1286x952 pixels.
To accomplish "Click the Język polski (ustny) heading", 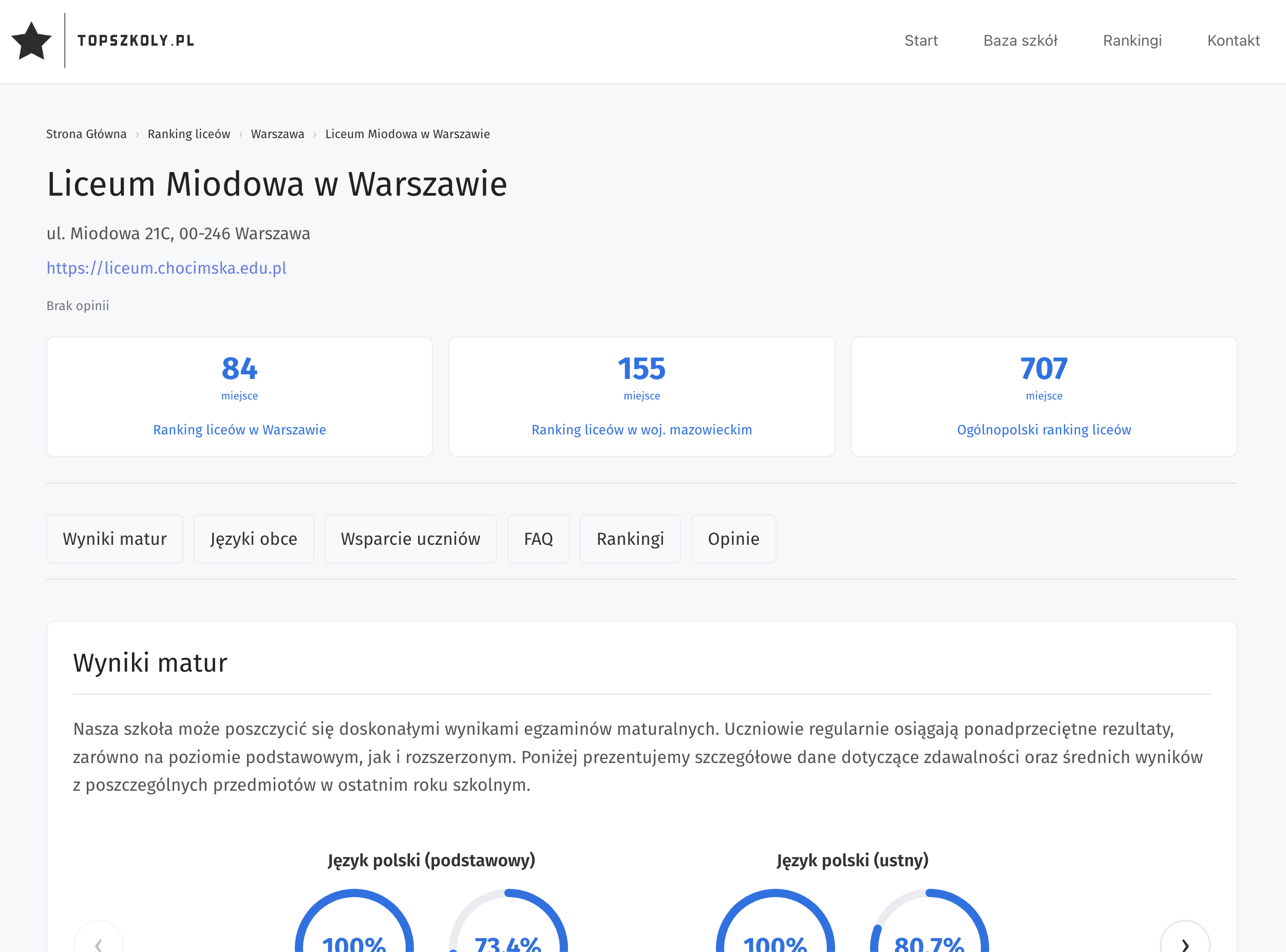I will (x=852, y=860).
